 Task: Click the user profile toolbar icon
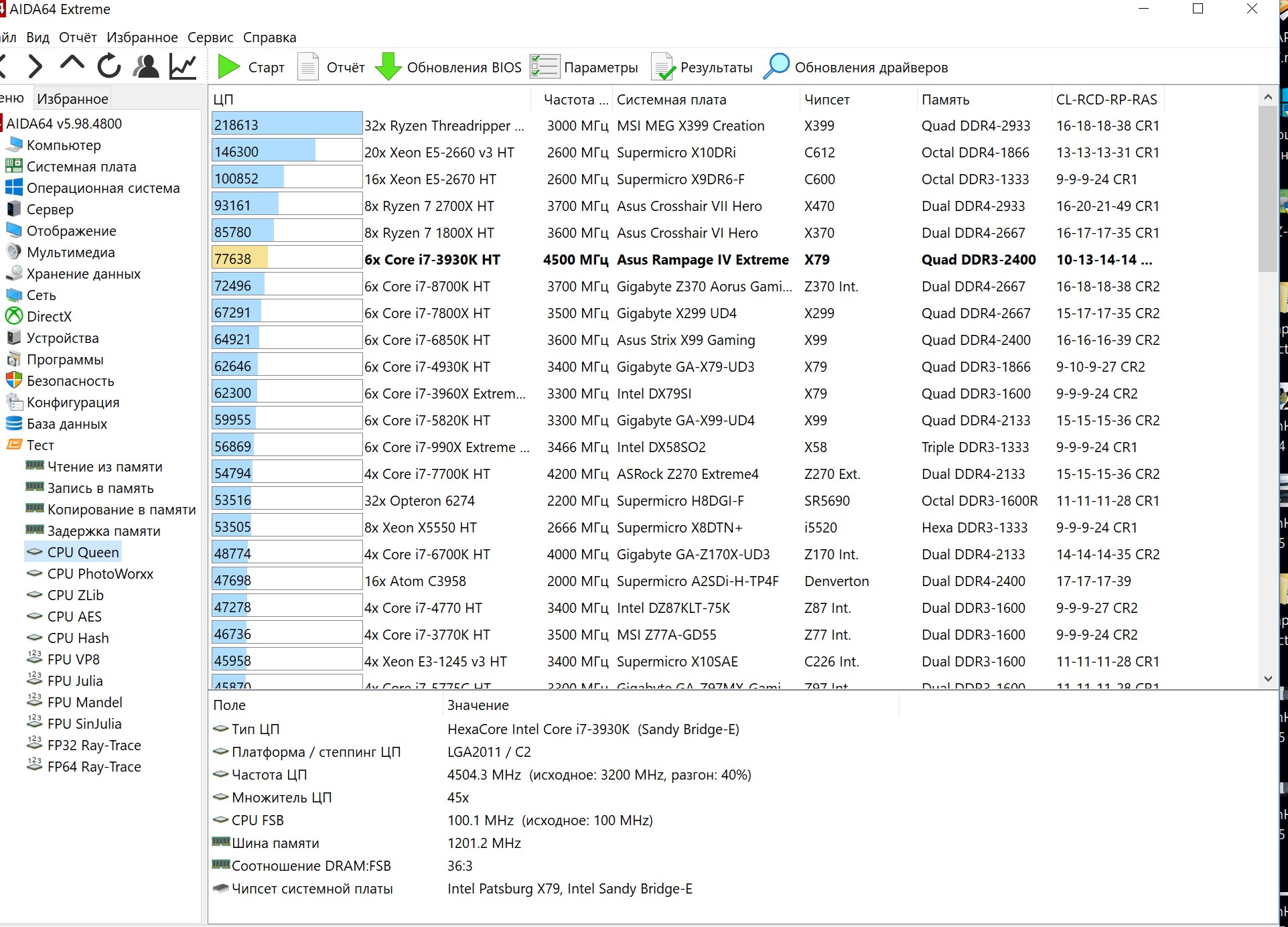point(146,66)
